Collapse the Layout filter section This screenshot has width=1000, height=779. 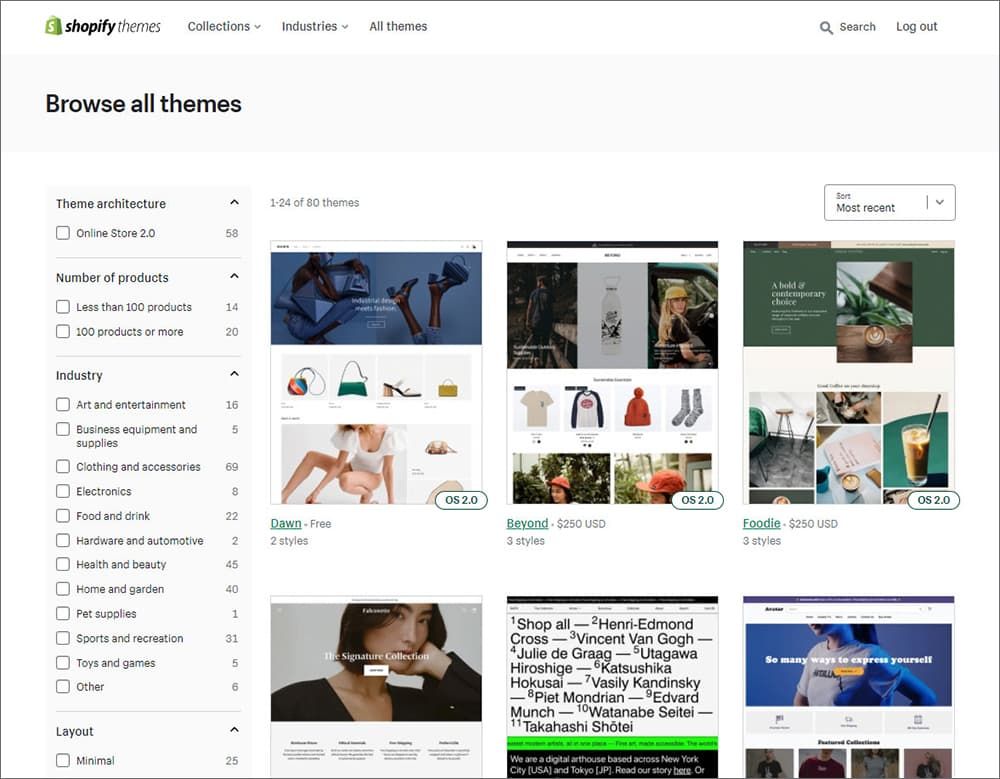click(234, 730)
